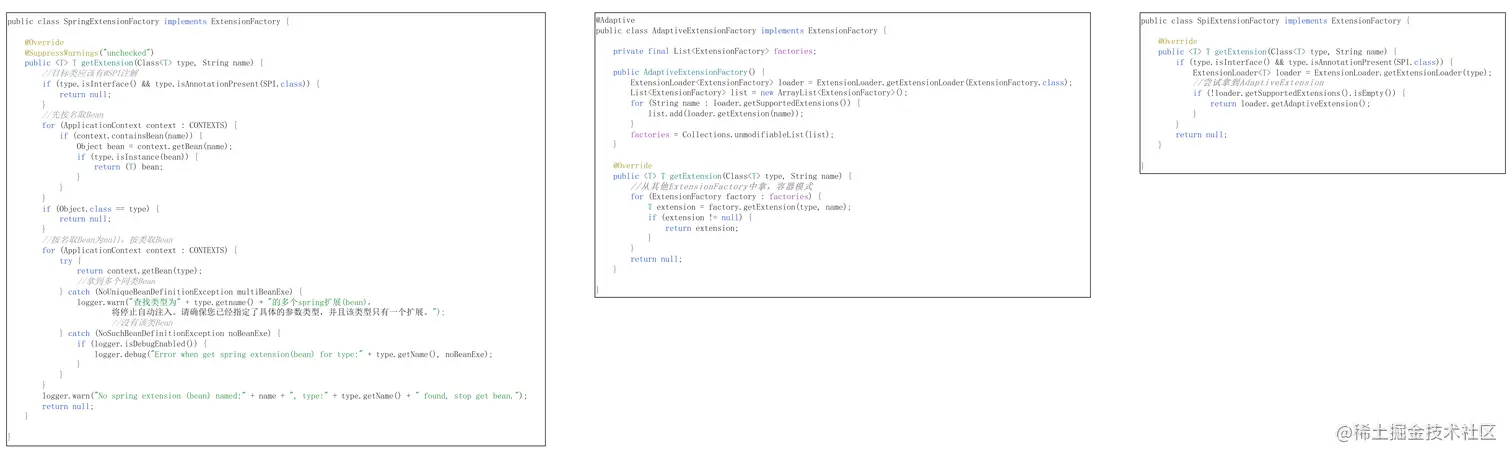Click the line 'Object bean = context.getBean(name);'
The height and width of the screenshot is (458, 1512).
tap(154, 146)
